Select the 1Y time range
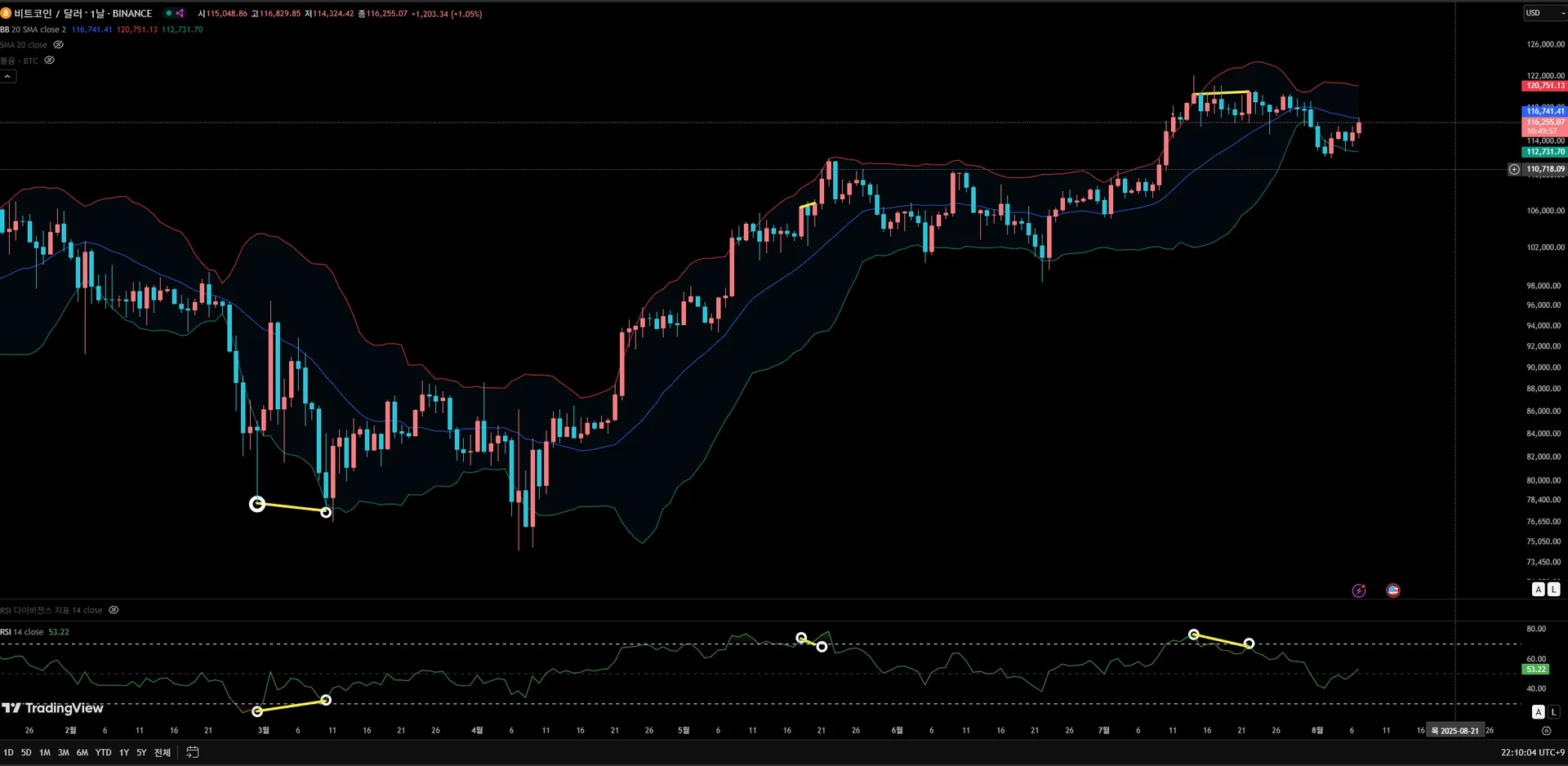 [x=124, y=752]
